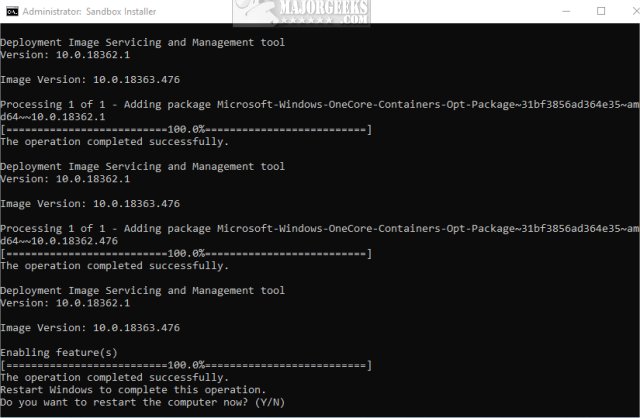Screen dimensions: 640x418
Task: Click the last "Image Version: 10.0.18363.476" line
Action: click(x=90, y=327)
